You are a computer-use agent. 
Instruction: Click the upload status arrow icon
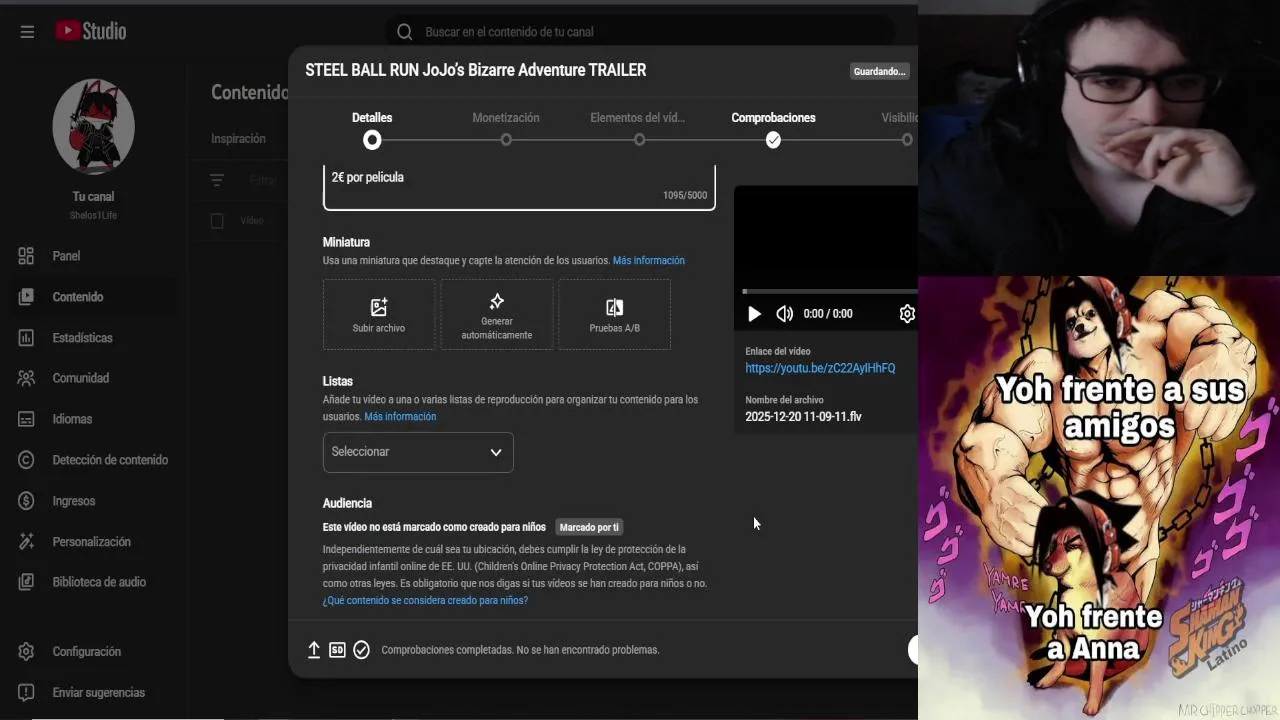(314, 650)
